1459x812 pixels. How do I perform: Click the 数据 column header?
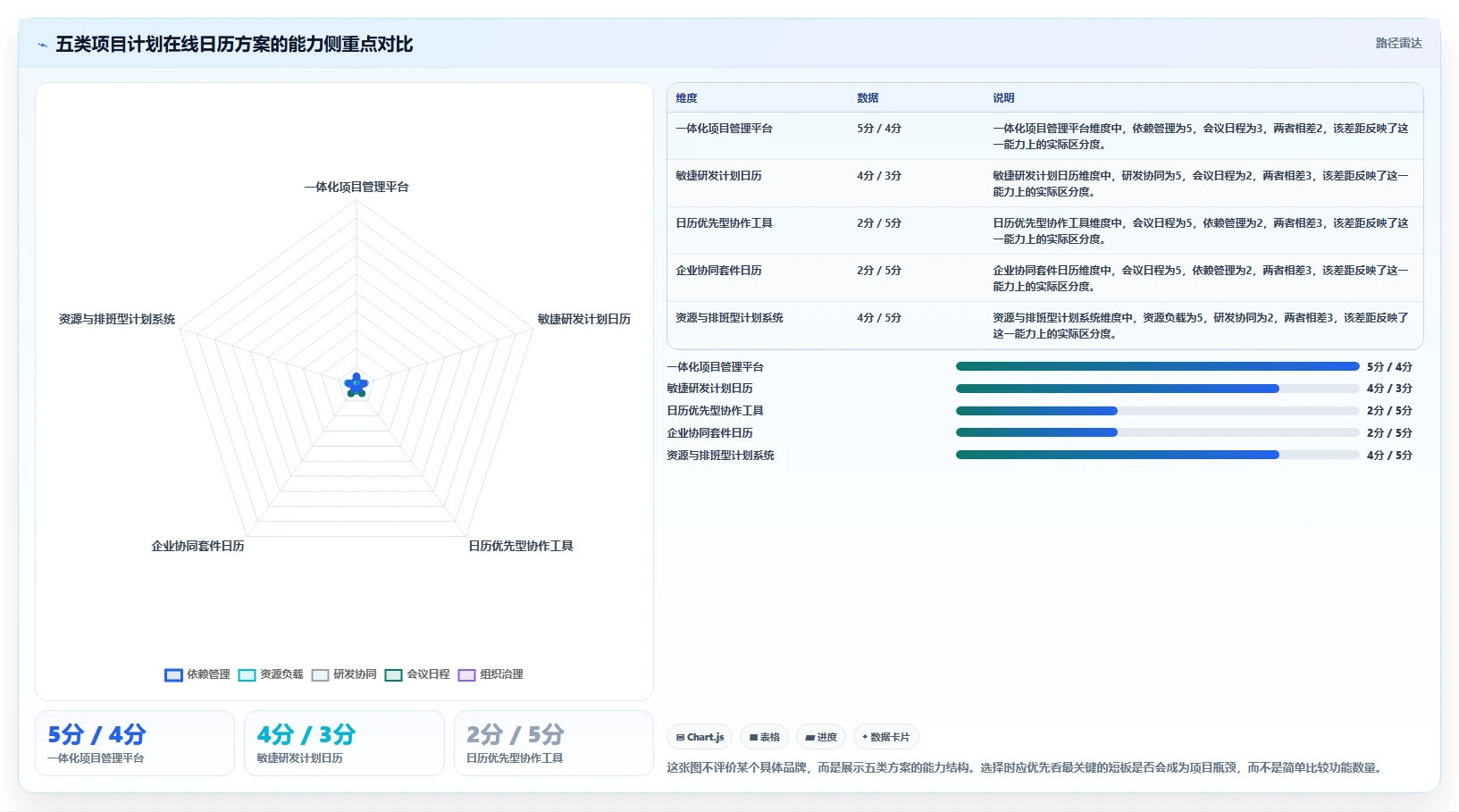pyautogui.click(x=868, y=98)
